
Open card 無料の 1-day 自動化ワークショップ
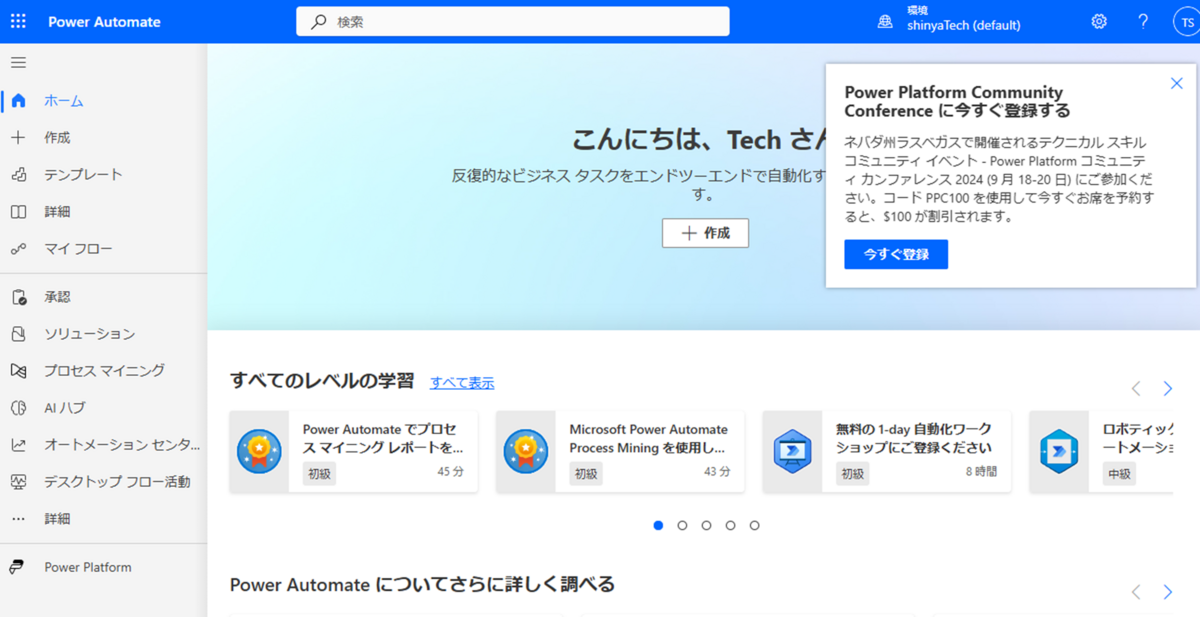[886, 451]
